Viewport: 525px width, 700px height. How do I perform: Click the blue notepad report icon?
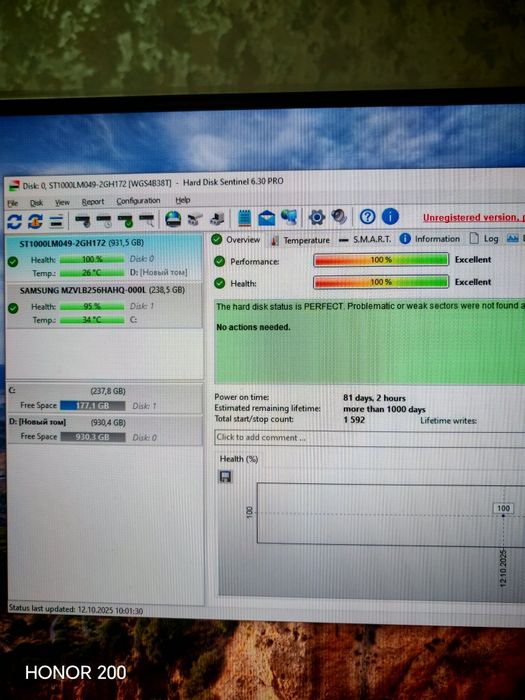tap(245, 218)
